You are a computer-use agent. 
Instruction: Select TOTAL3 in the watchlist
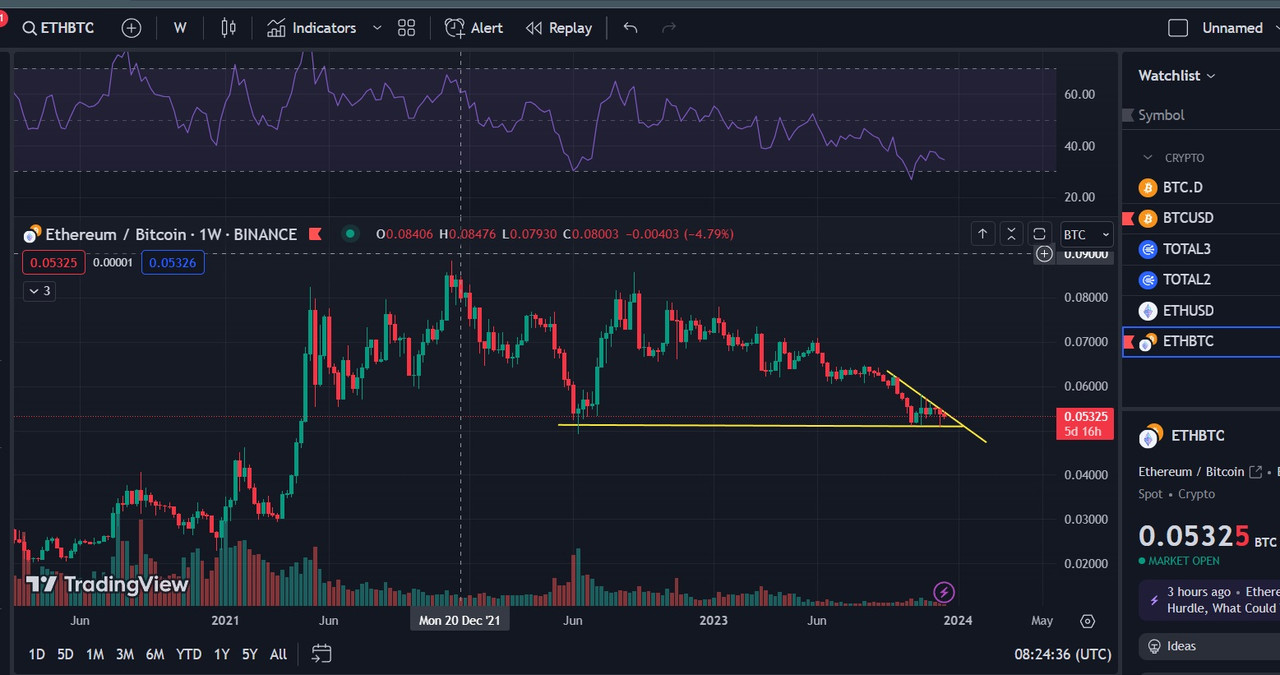(1201, 249)
